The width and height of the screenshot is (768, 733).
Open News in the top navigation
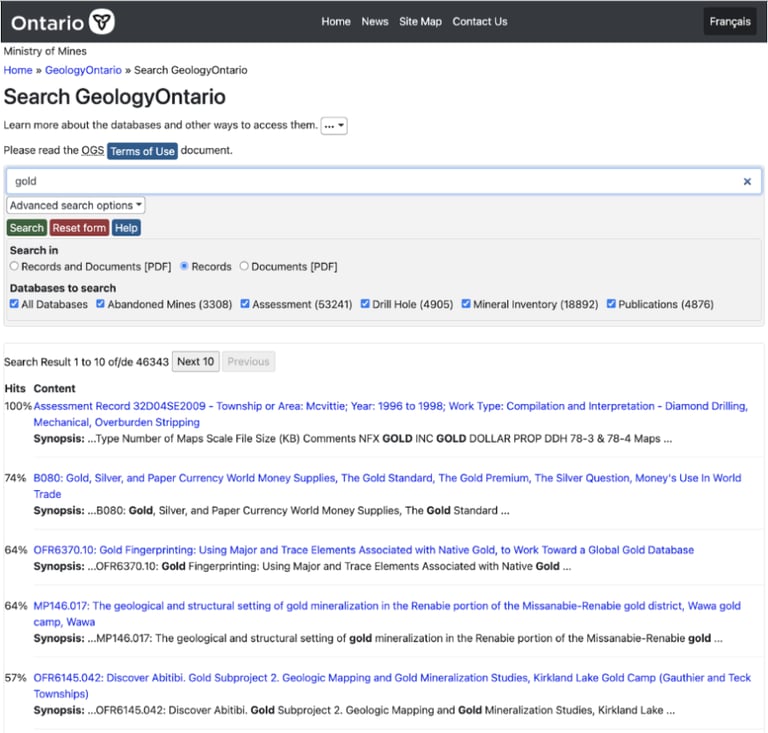click(375, 22)
